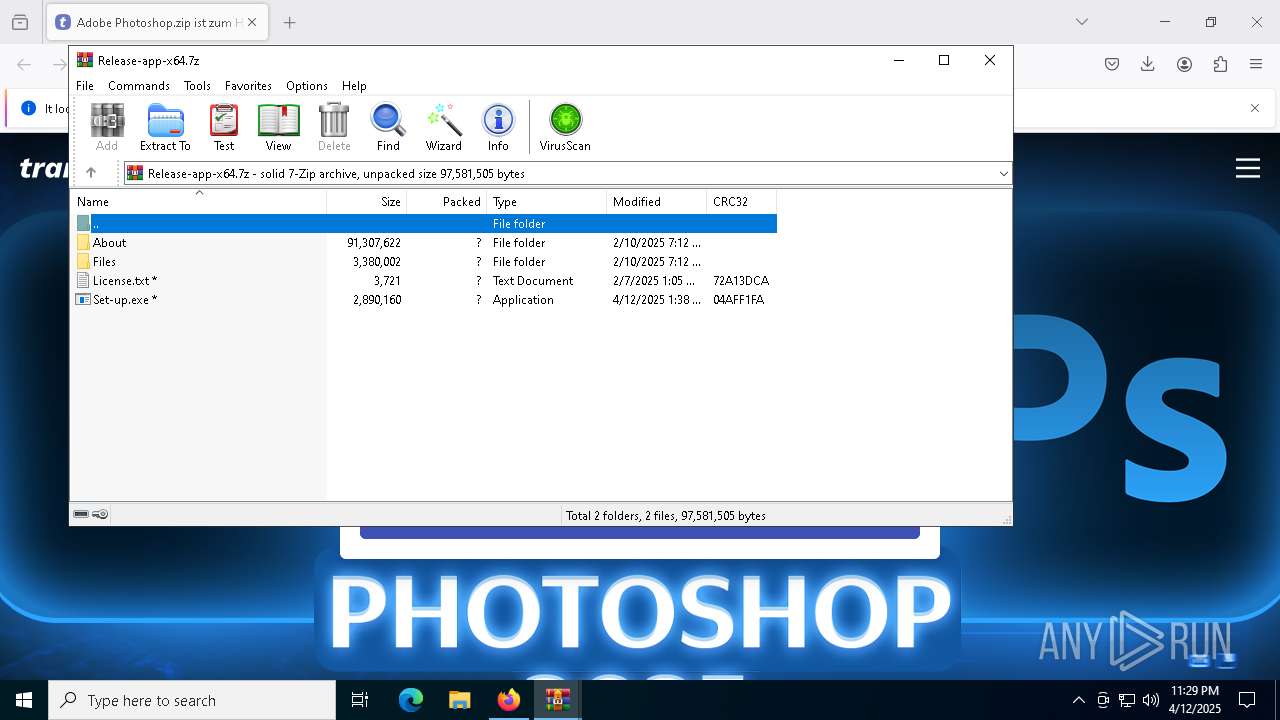Click the Save to Pocket icon

coord(1112,64)
